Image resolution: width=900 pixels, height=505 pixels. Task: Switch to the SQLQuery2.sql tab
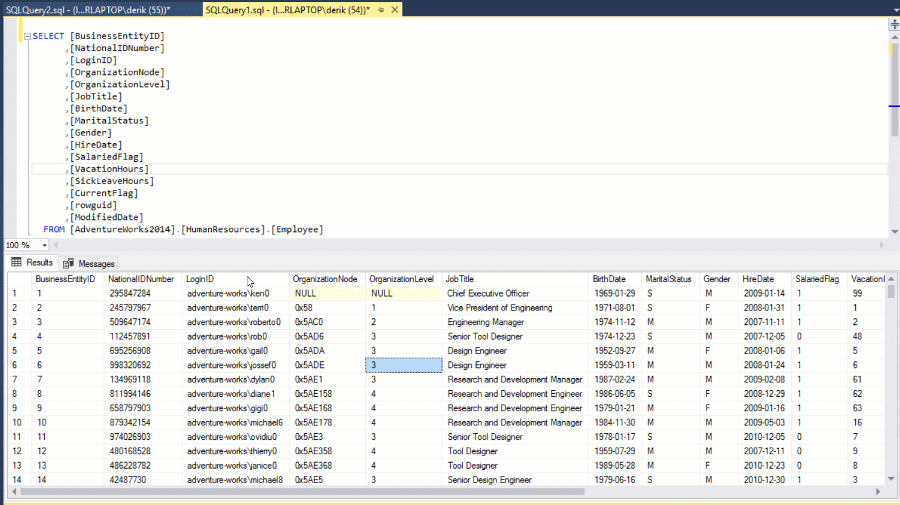(87, 9)
